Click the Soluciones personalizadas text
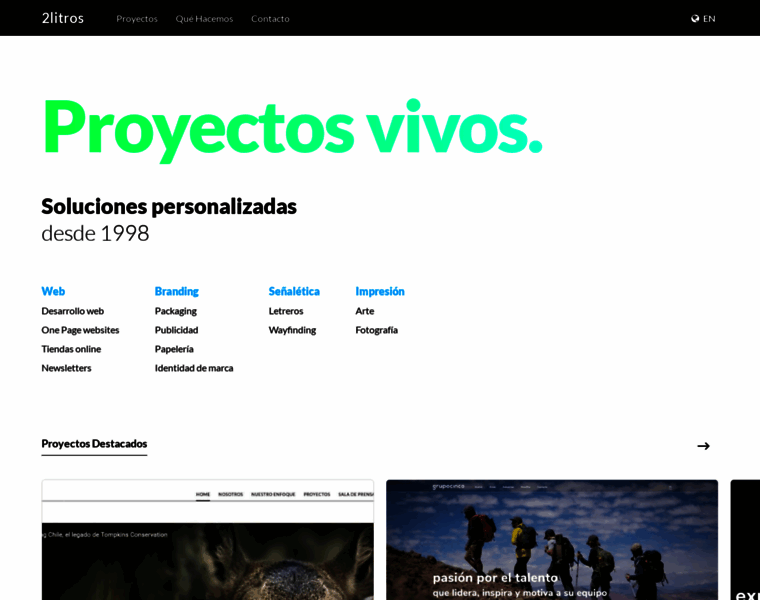This screenshot has height=600, width=760. click(169, 207)
